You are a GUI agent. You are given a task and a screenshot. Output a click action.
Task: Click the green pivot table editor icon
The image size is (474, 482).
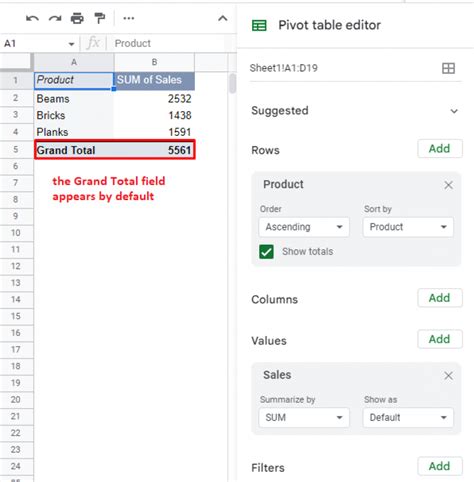coord(259,25)
